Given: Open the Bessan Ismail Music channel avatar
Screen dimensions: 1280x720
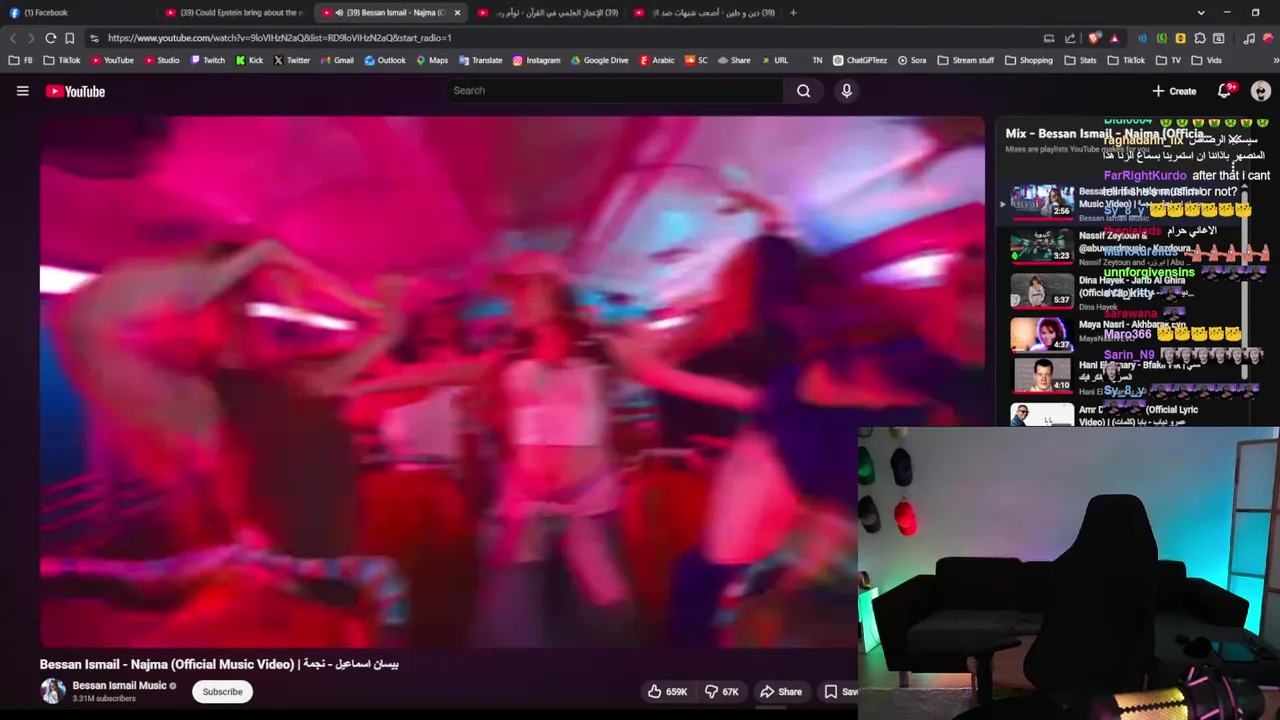Looking at the screenshot, I should pyautogui.click(x=52, y=691).
